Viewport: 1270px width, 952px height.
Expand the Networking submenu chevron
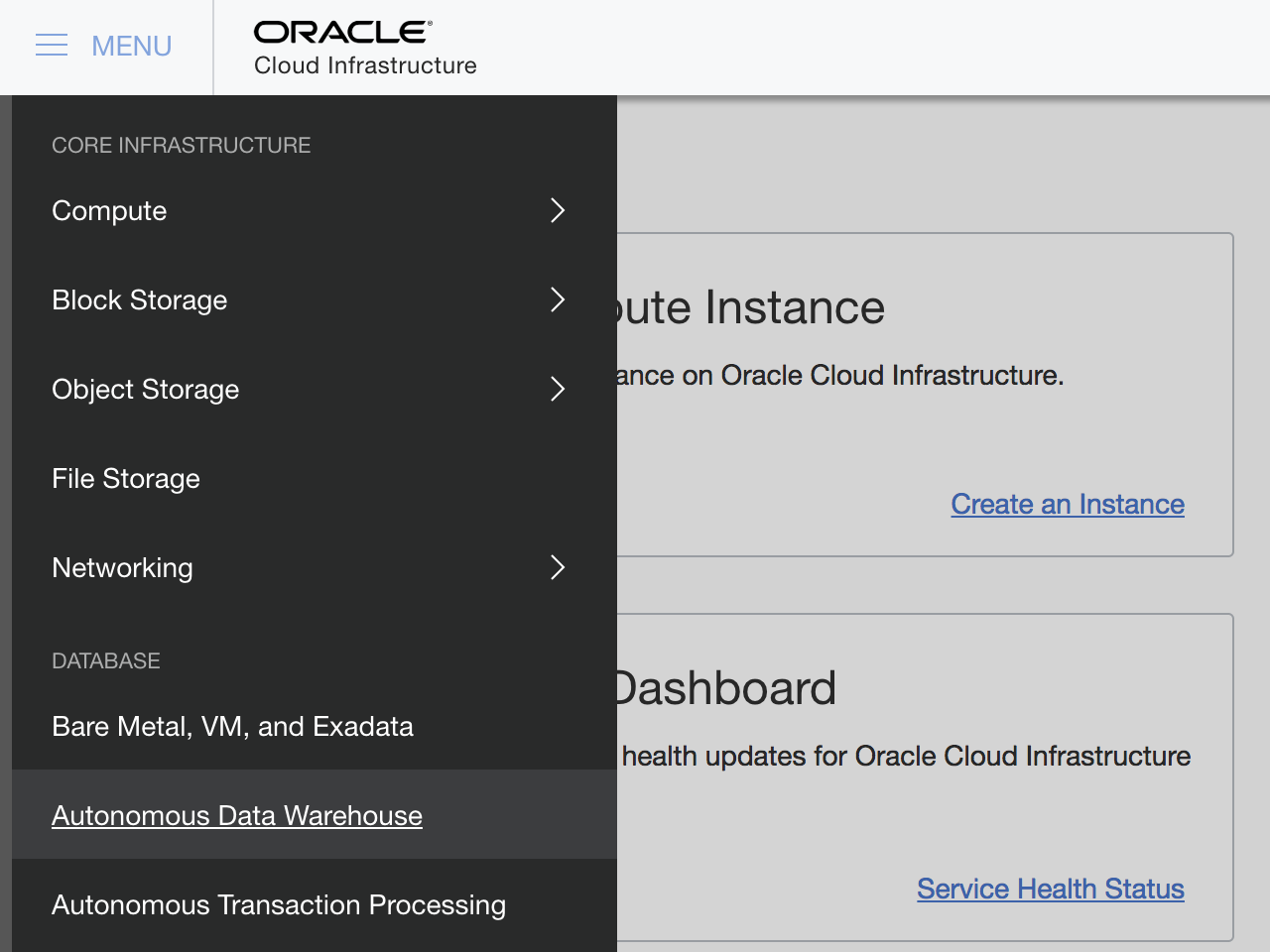coord(558,567)
